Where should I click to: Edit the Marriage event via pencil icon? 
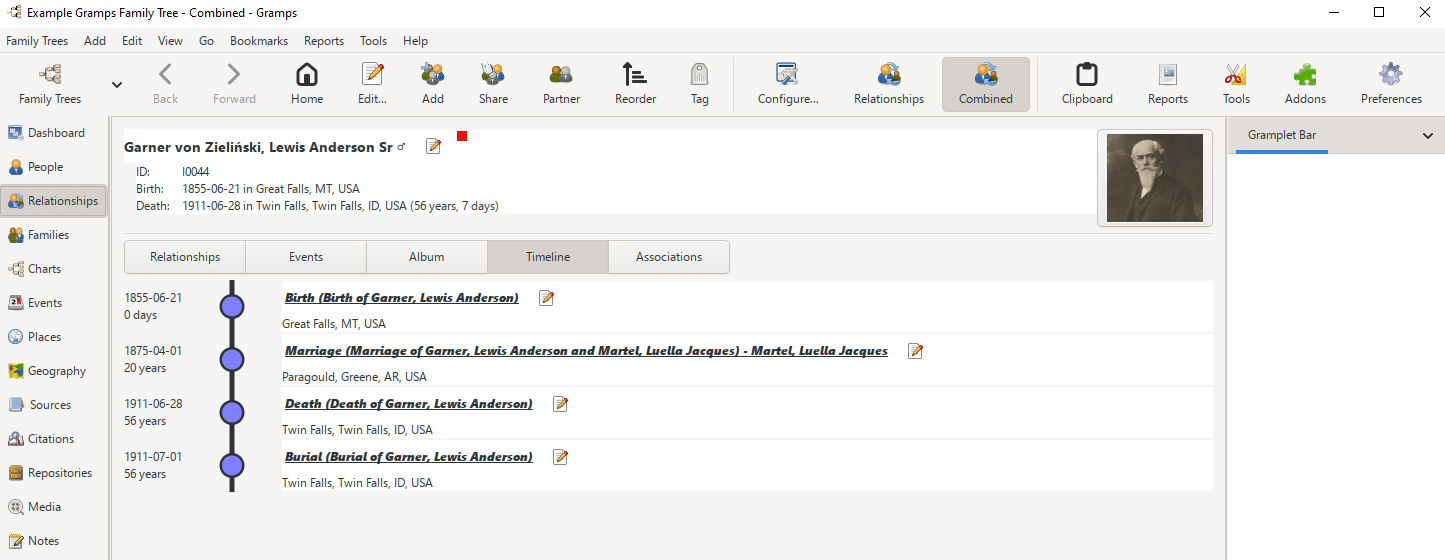pos(915,351)
